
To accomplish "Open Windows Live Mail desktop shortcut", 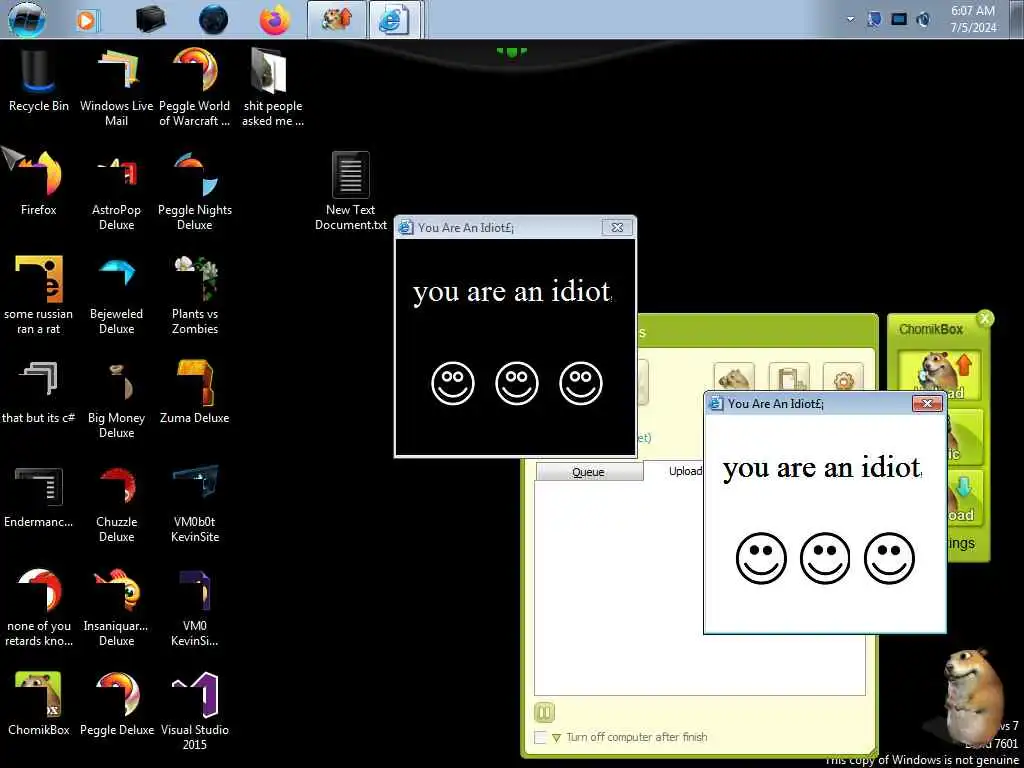I will (x=116, y=88).
